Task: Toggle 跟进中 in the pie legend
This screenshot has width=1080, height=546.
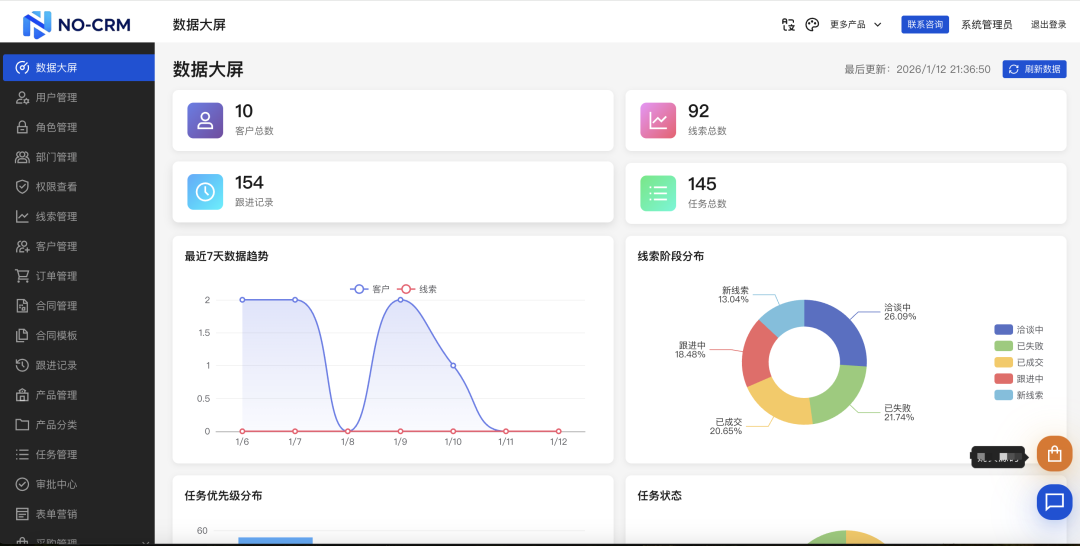Action: pyautogui.click(x=1019, y=379)
